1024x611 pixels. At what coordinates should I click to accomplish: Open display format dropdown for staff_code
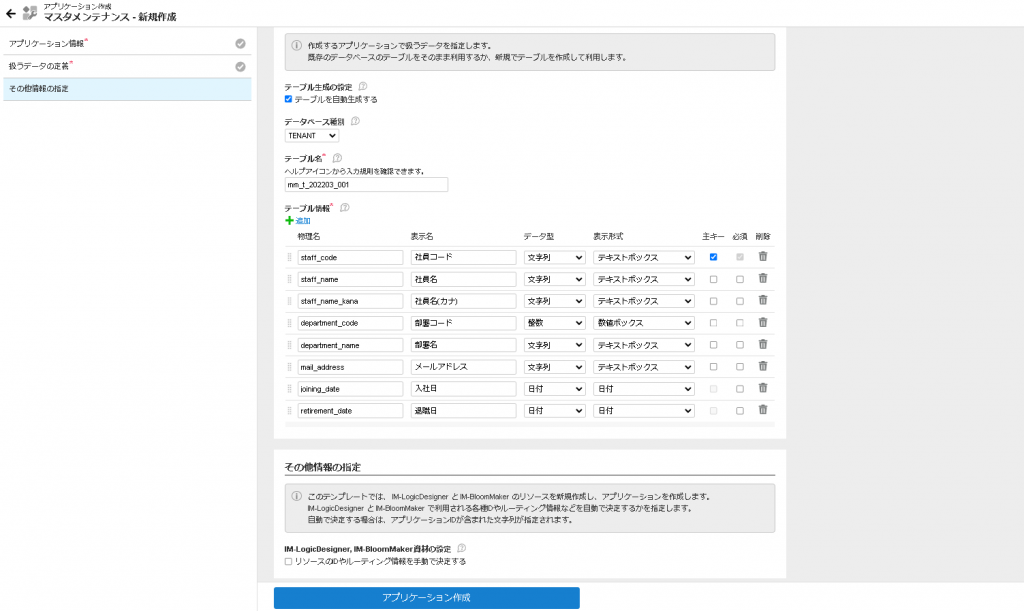point(643,257)
